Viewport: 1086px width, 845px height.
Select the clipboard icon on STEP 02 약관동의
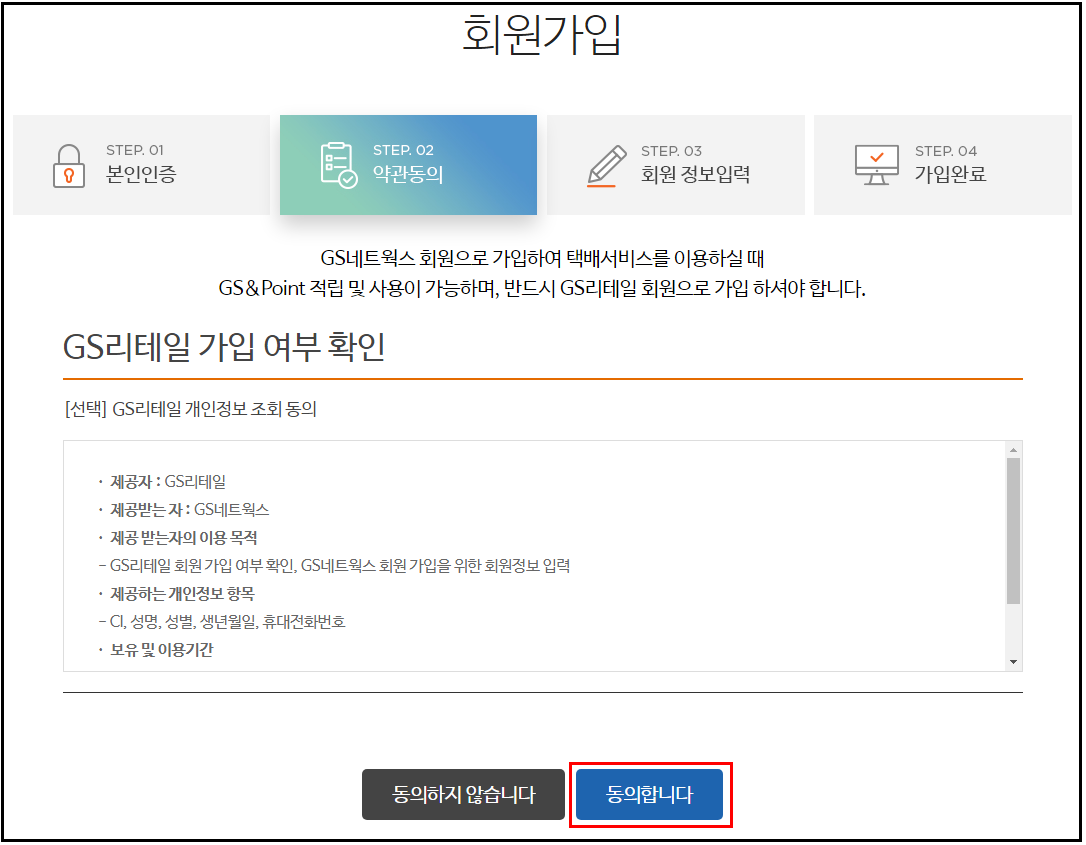(x=338, y=164)
